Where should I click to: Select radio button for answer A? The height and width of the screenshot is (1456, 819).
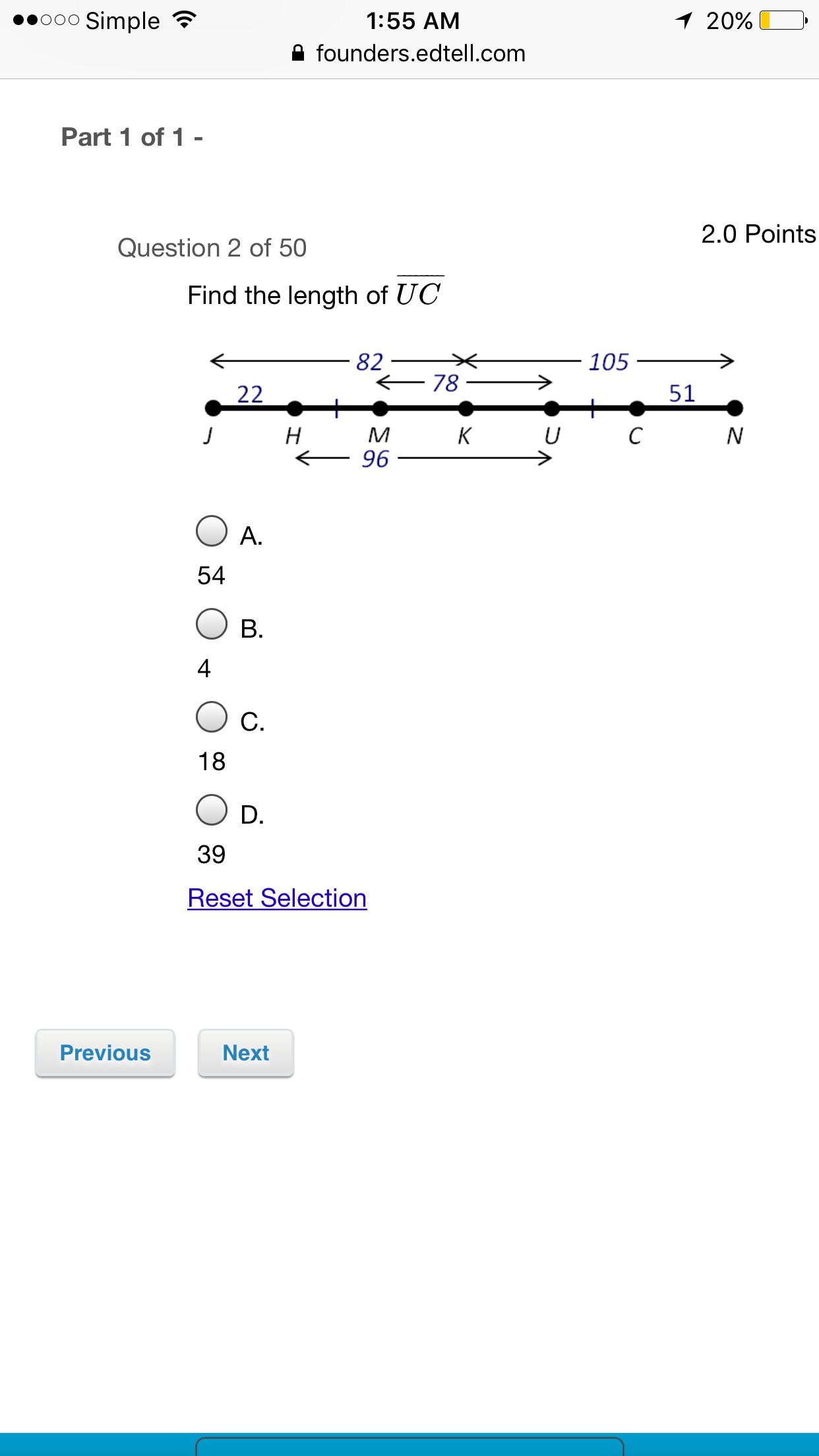coord(212,531)
